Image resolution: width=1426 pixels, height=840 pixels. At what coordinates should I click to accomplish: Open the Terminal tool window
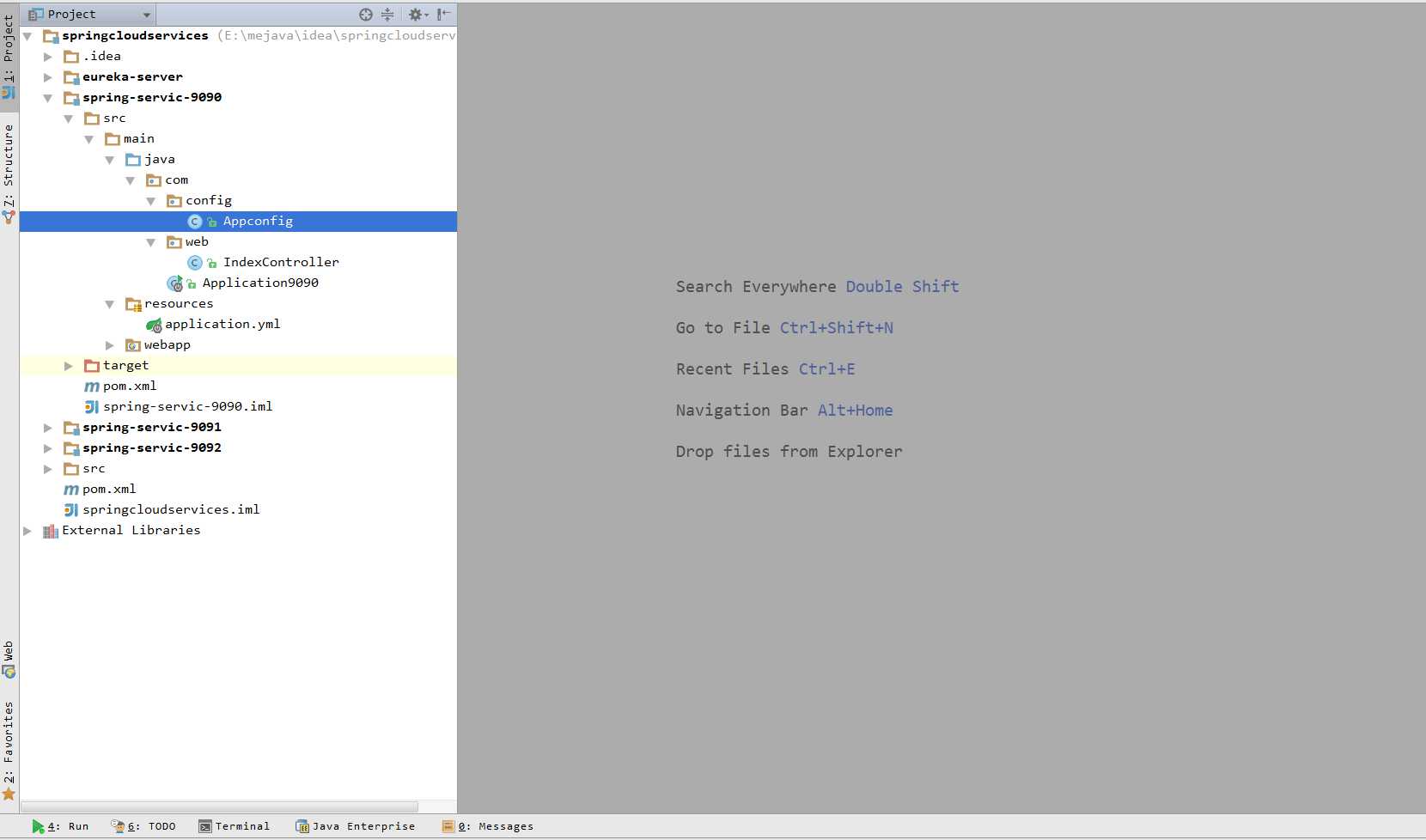click(234, 826)
